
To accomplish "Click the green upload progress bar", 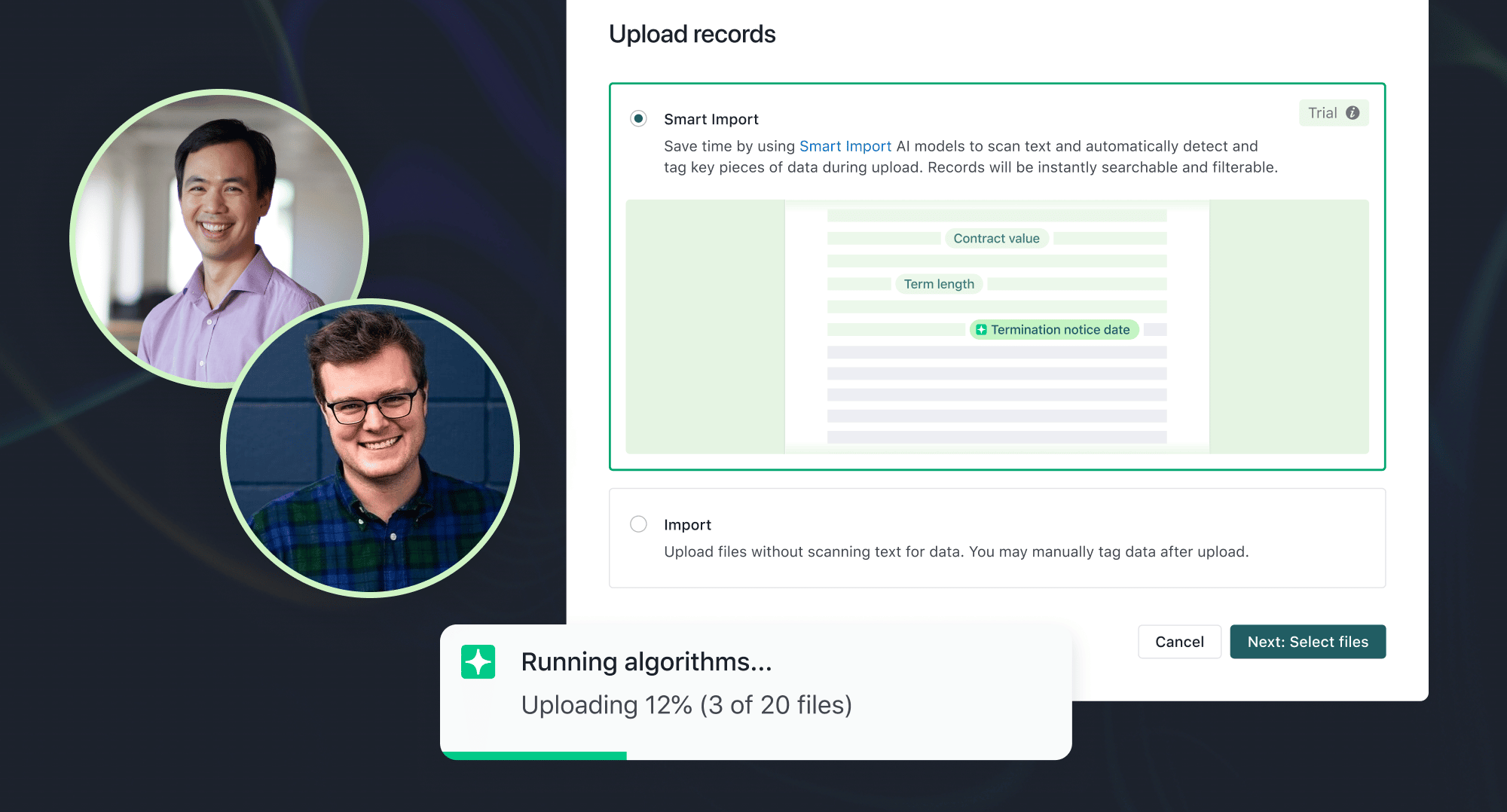I will coord(533,756).
